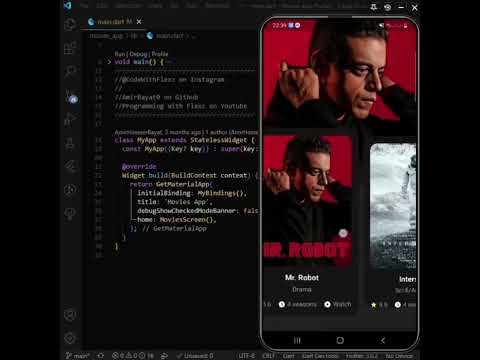
Task: Click the StatelessWidget class name in code
Action: pos(219,140)
